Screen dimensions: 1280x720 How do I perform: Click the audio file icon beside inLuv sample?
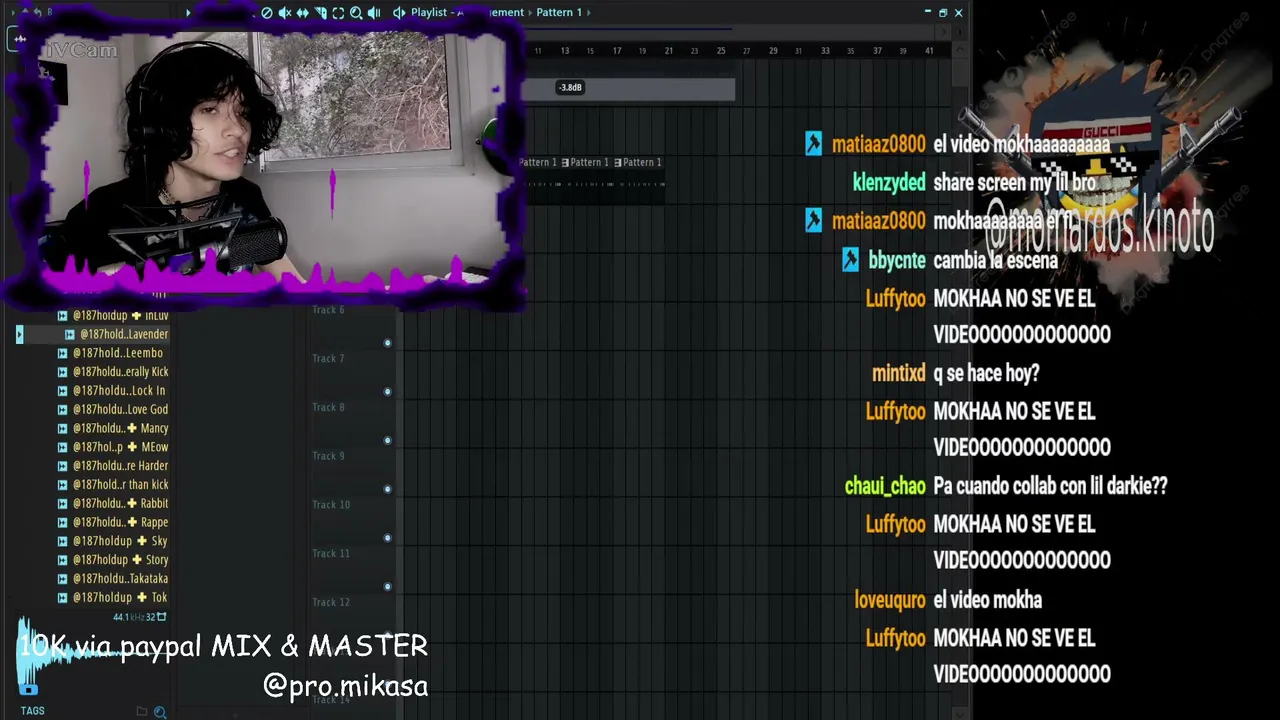pyautogui.click(x=62, y=315)
